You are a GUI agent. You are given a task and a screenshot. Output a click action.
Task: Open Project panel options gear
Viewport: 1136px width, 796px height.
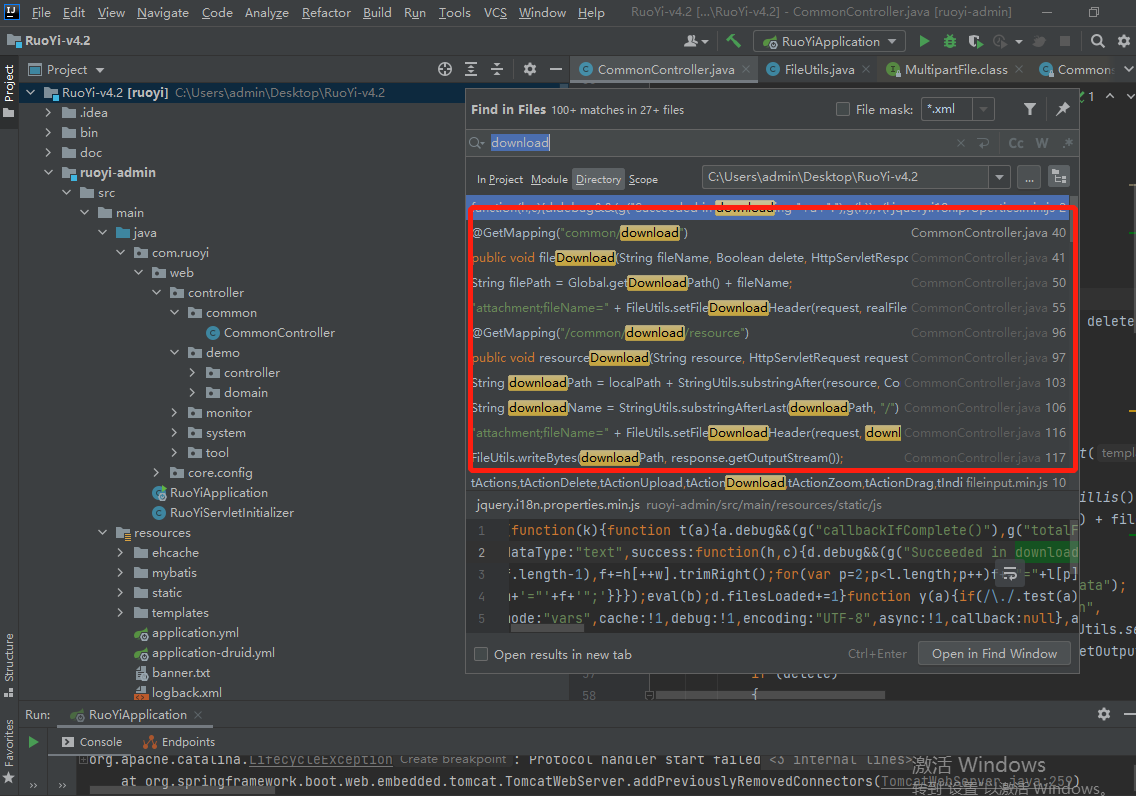click(530, 70)
